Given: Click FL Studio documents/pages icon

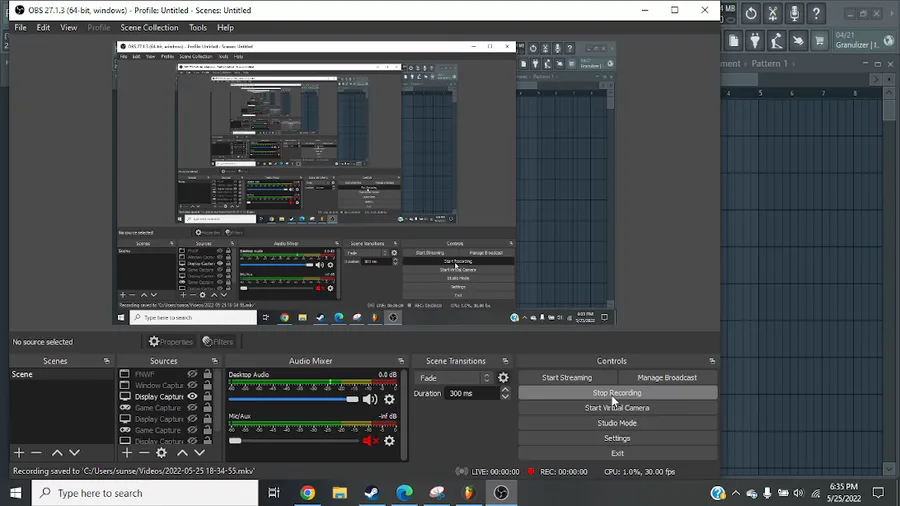Looking at the screenshot, I should (x=734, y=40).
